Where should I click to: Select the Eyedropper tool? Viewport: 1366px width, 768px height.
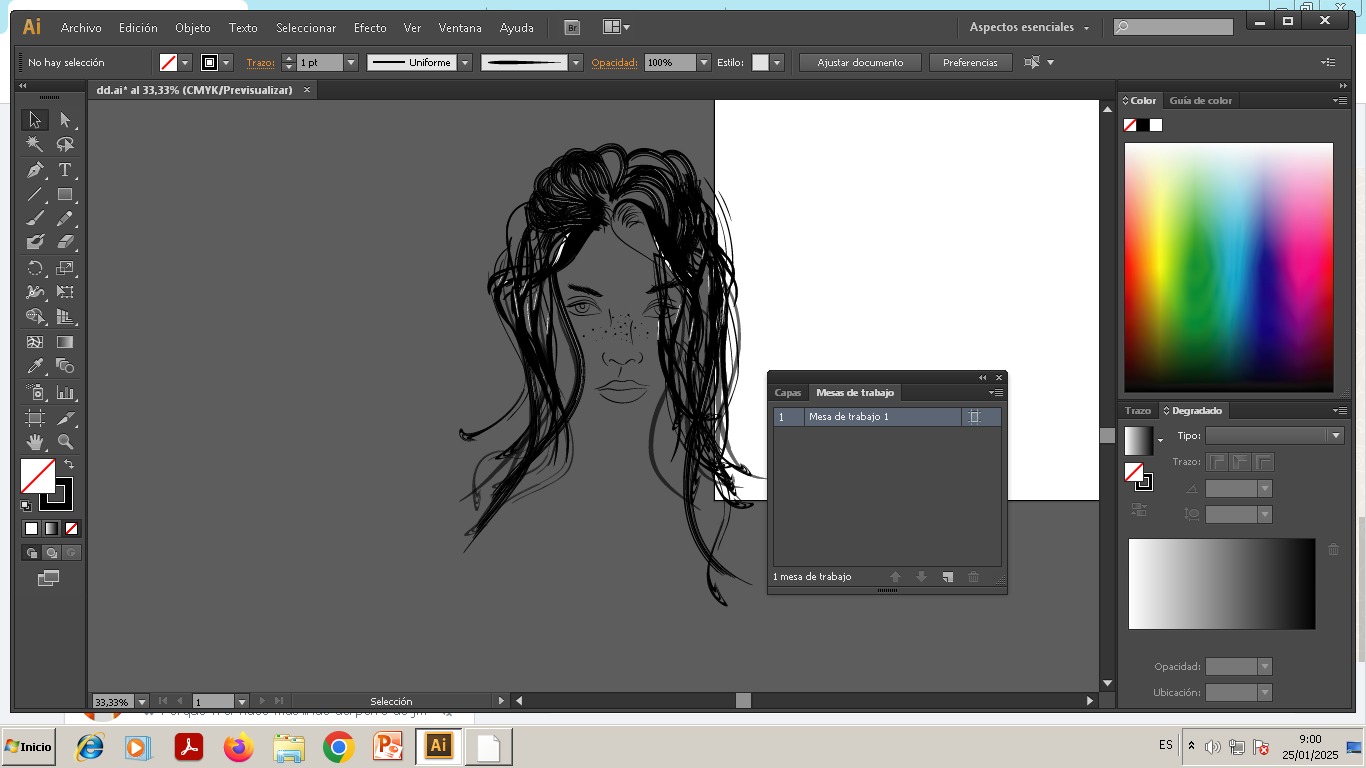(35, 366)
